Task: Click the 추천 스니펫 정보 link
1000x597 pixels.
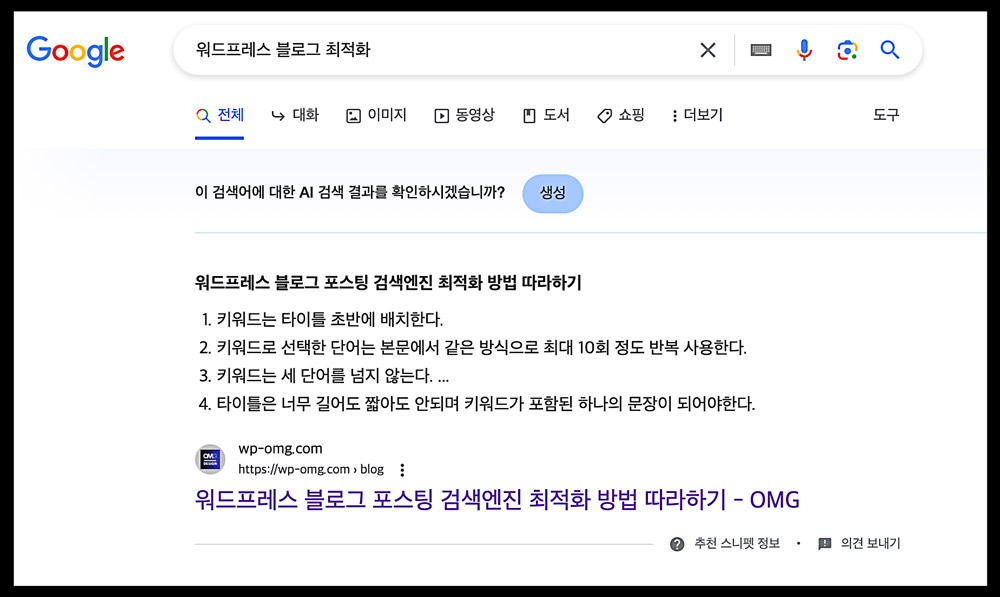Action: tap(724, 543)
